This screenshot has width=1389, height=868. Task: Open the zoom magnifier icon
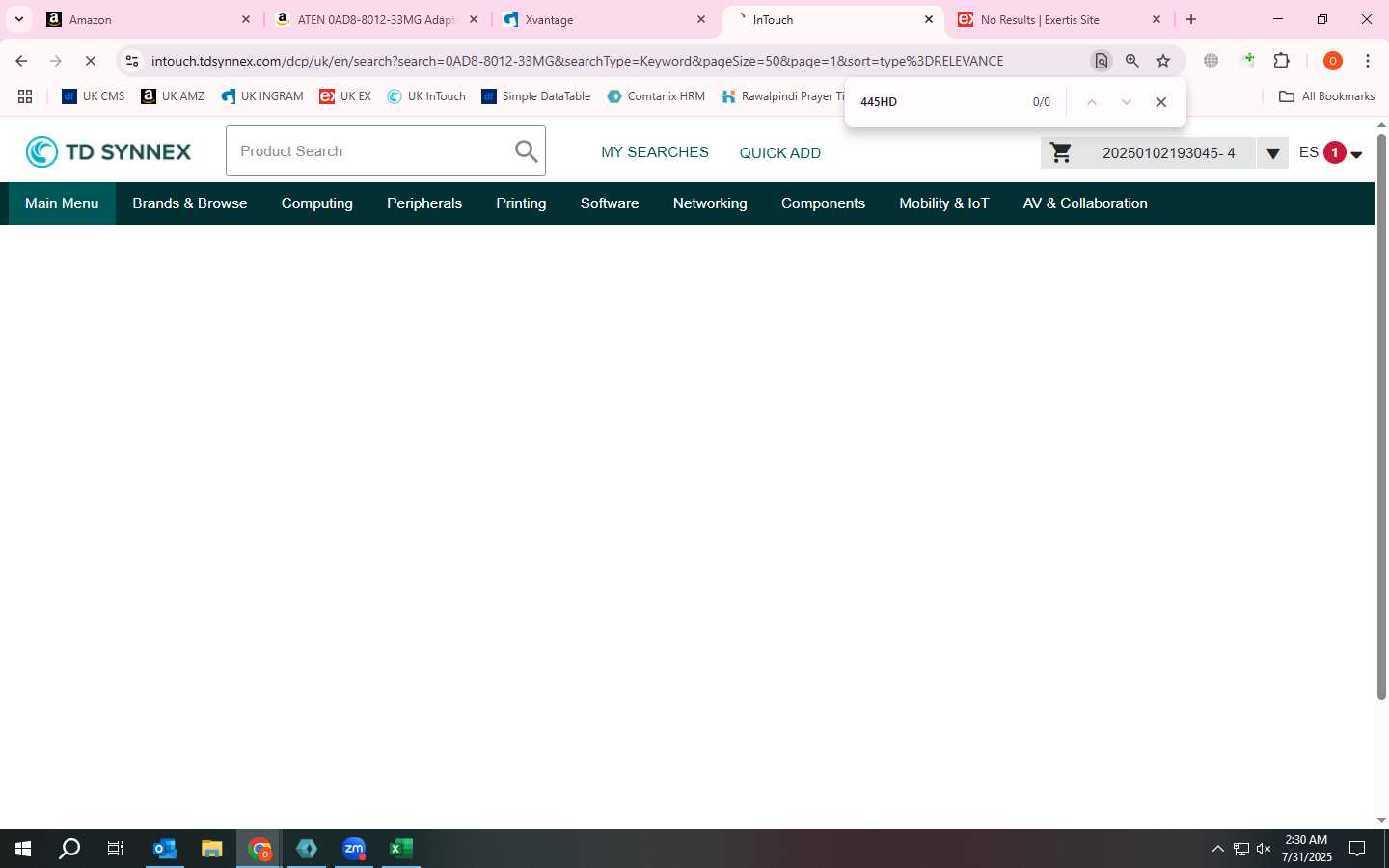(x=1132, y=61)
